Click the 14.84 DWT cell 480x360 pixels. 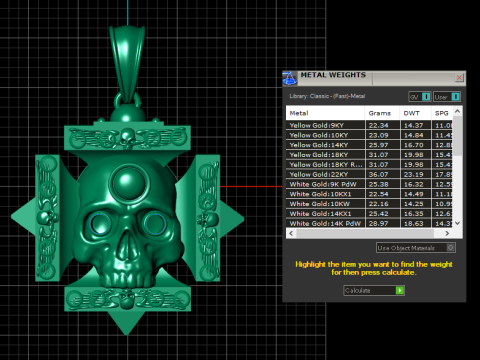pos(416,135)
